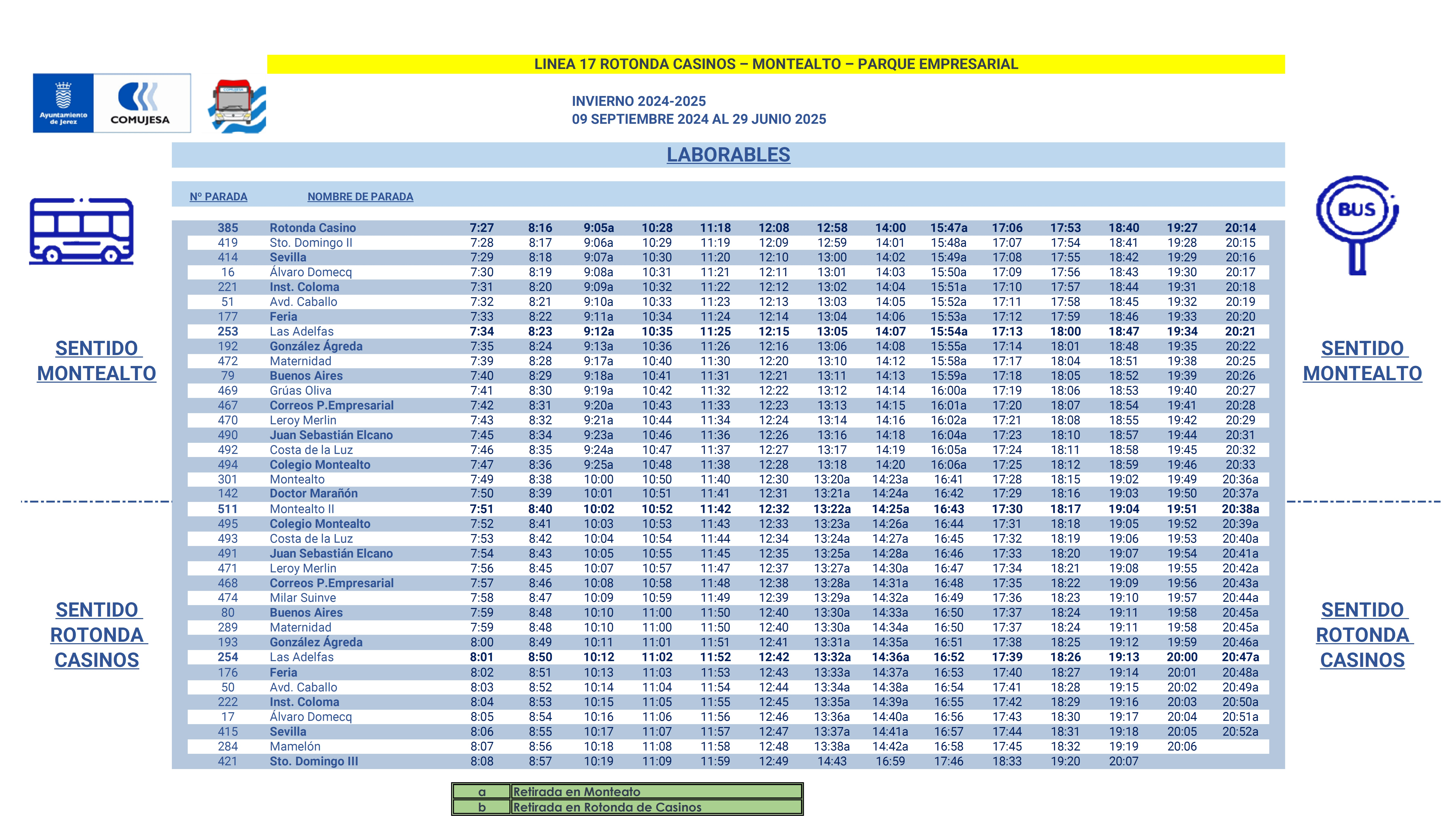
Task: Select SENTIDO MONTEALTO label below the blue bus icon
Action: pos(97,361)
